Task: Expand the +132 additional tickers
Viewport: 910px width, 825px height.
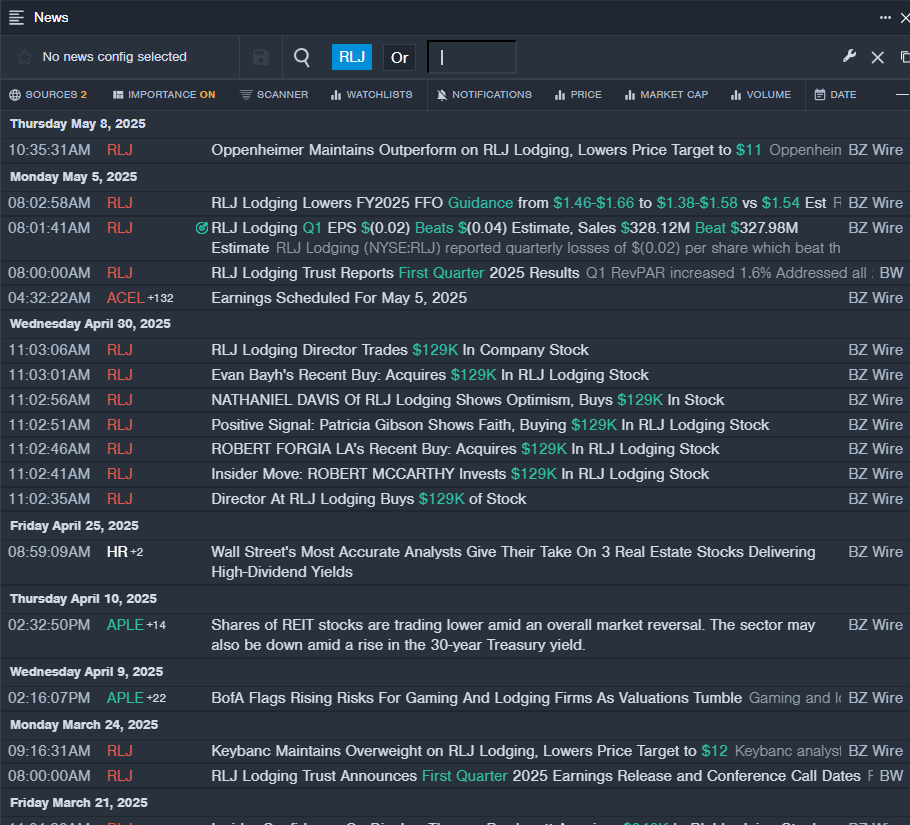Action: [x=161, y=298]
